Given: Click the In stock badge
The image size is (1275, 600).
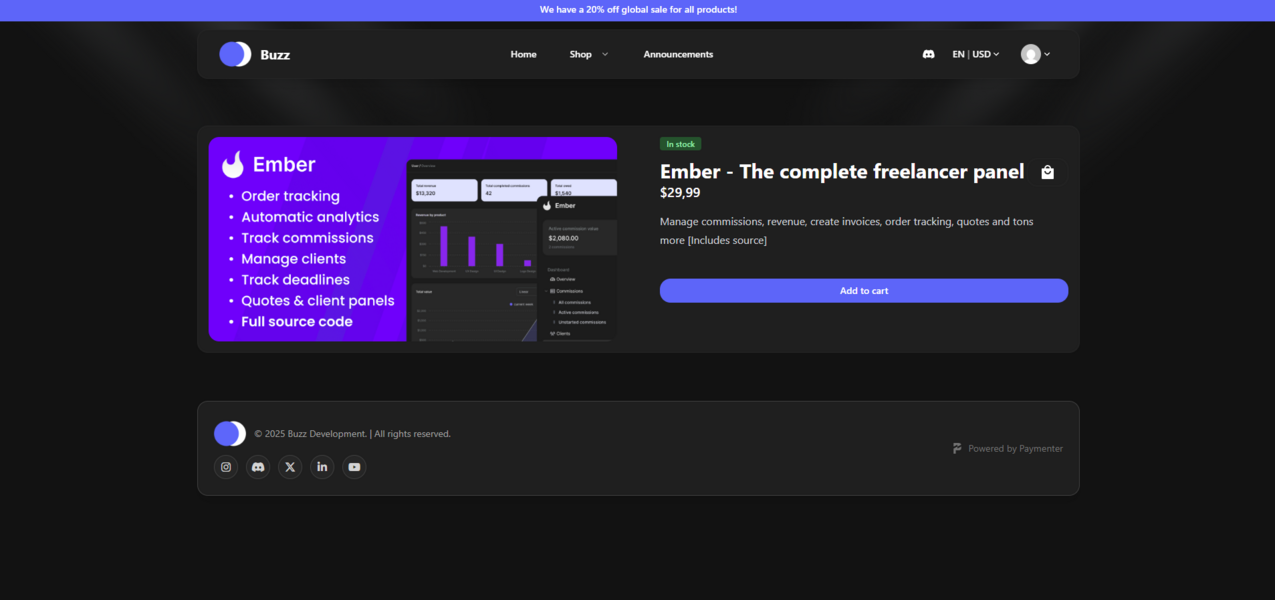Looking at the screenshot, I should [x=680, y=144].
